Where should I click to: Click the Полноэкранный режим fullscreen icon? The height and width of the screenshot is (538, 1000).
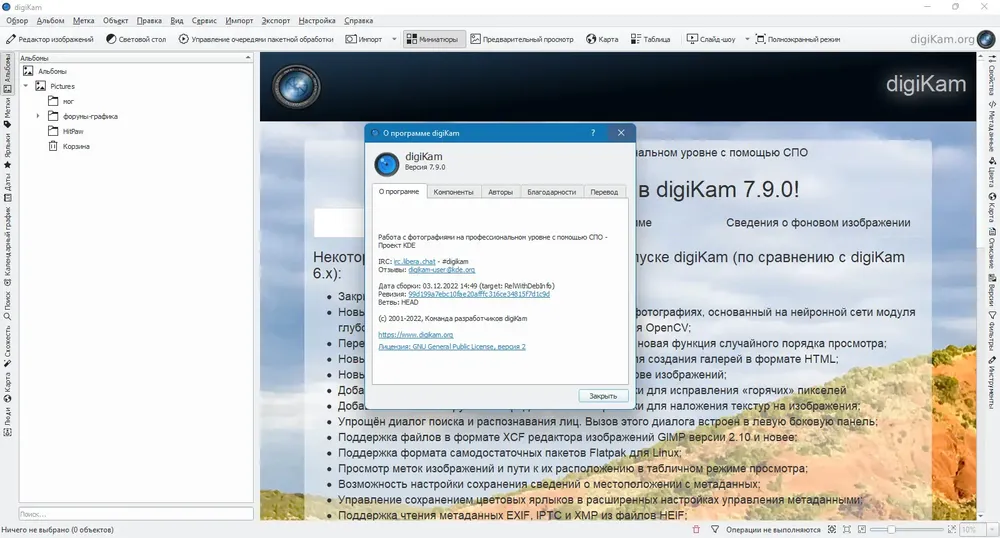[x=761, y=40]
